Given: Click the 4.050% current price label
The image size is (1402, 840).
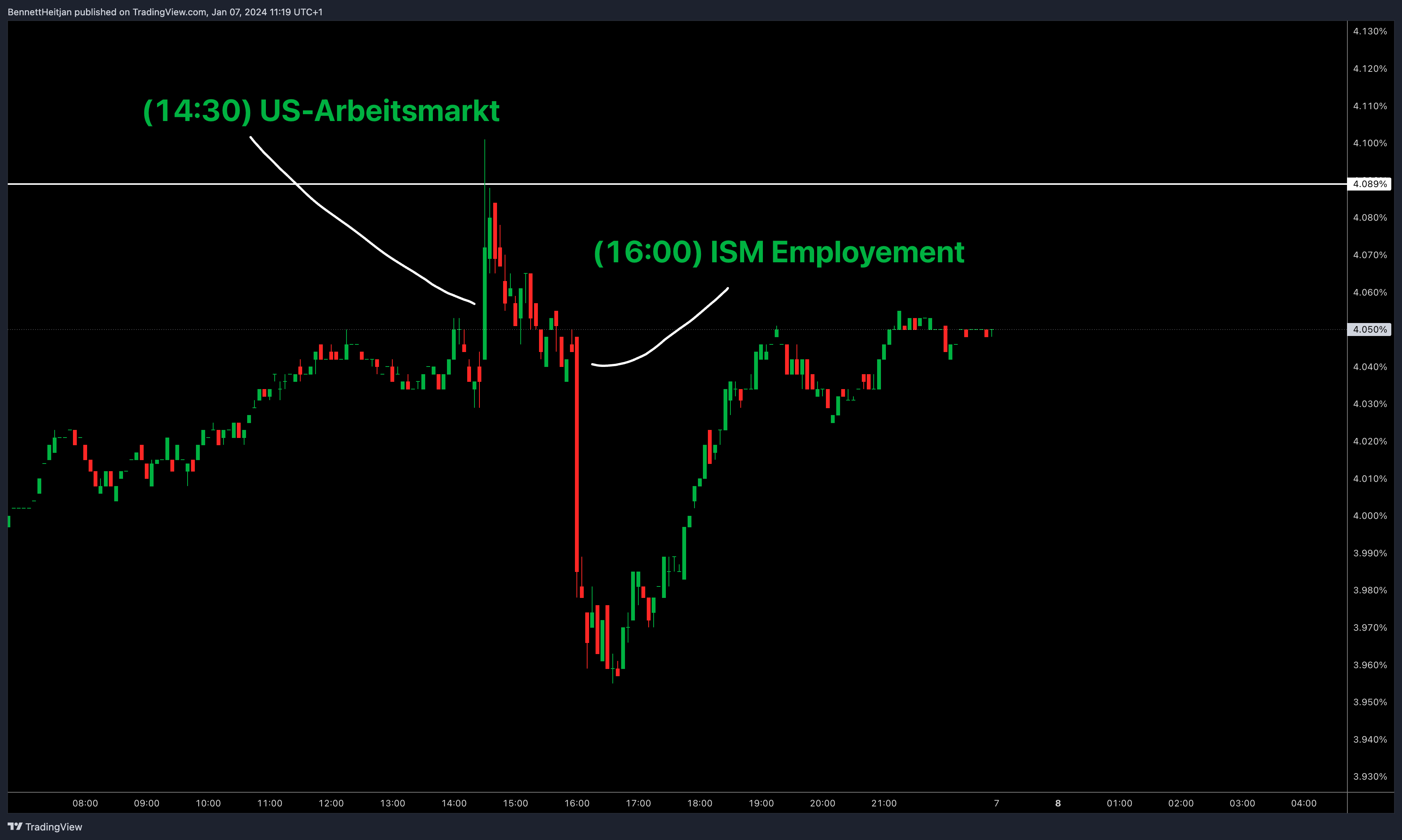Looking at the screenshot, I should click(x=1369, y=330).
